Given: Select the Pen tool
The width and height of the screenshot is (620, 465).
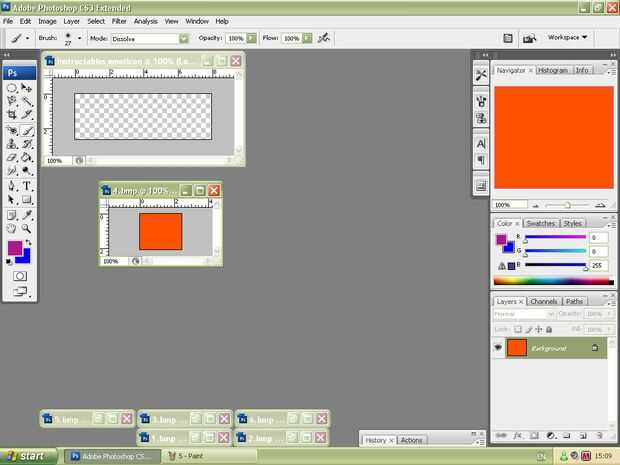Looking at the screenshot, I should (x=12, y=186).
